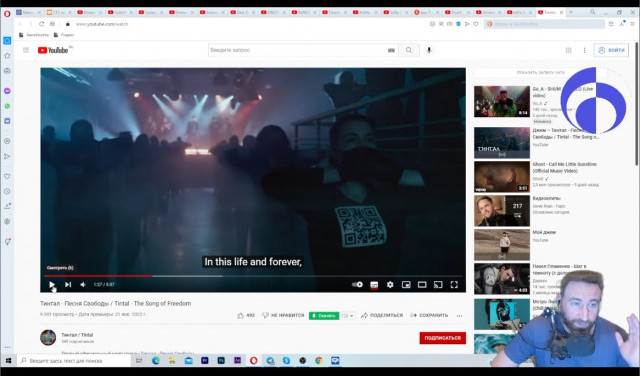Image resolution: width=640 pixels, height=376 pixels.
Task: Enter fullscreen mode in the player
Action: [x=454, y=285]
